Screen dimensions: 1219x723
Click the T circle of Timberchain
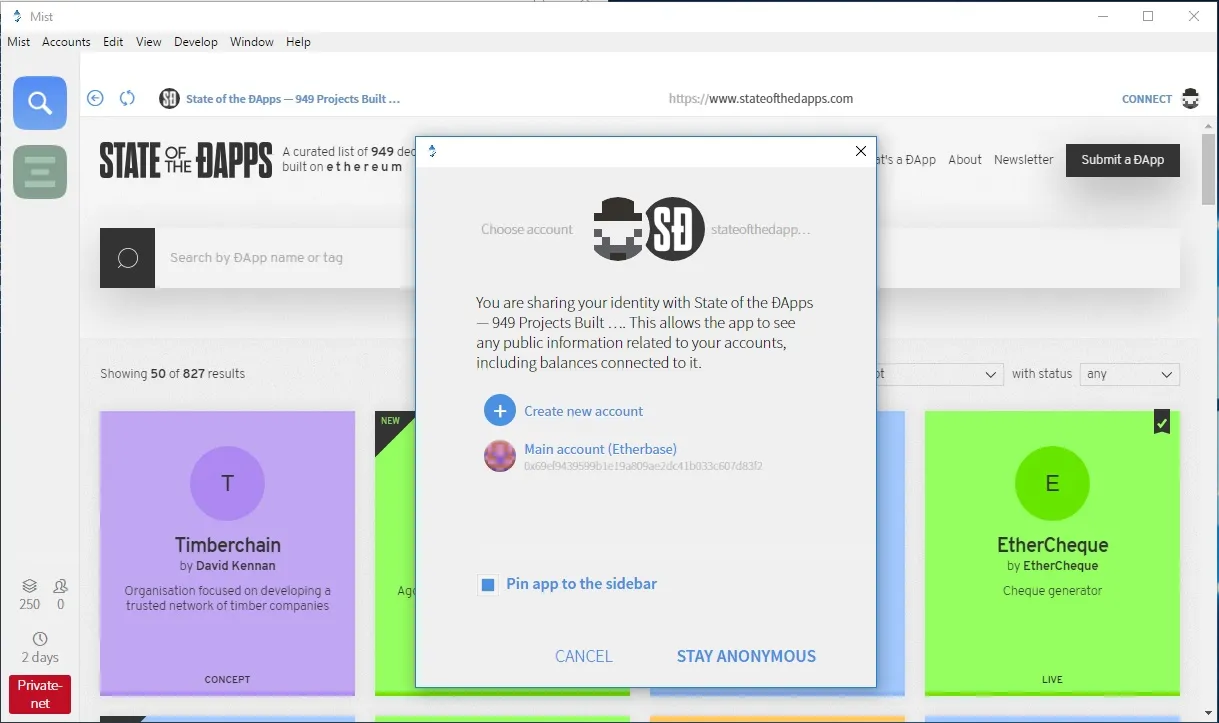click(227, 484)
